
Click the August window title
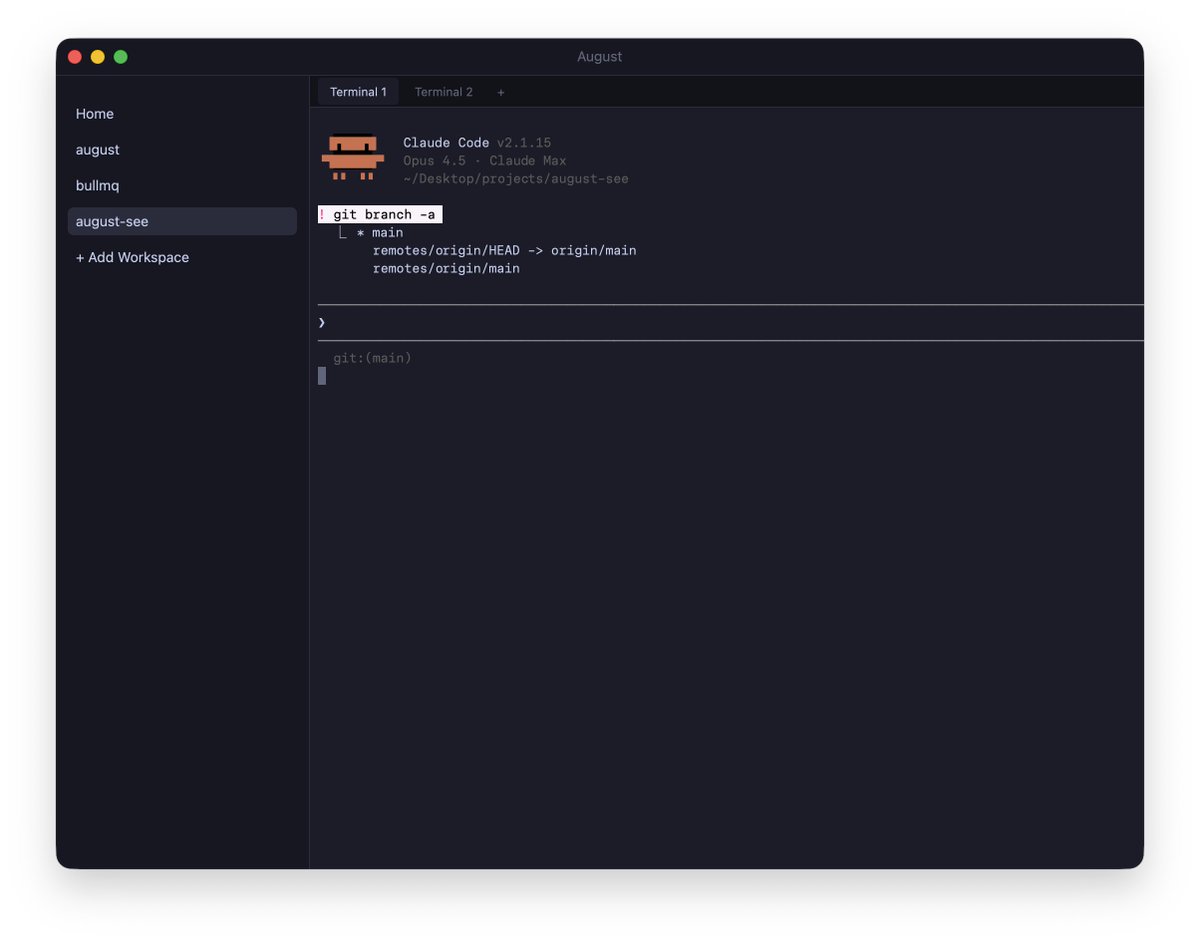click(600, 57)
